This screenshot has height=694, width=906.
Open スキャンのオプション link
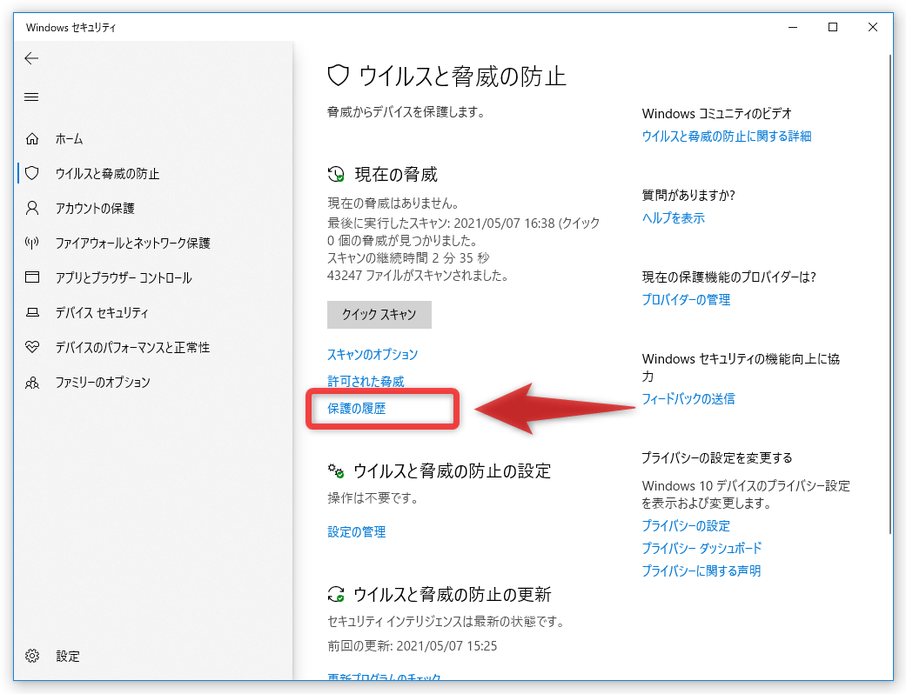pos(373,354)
